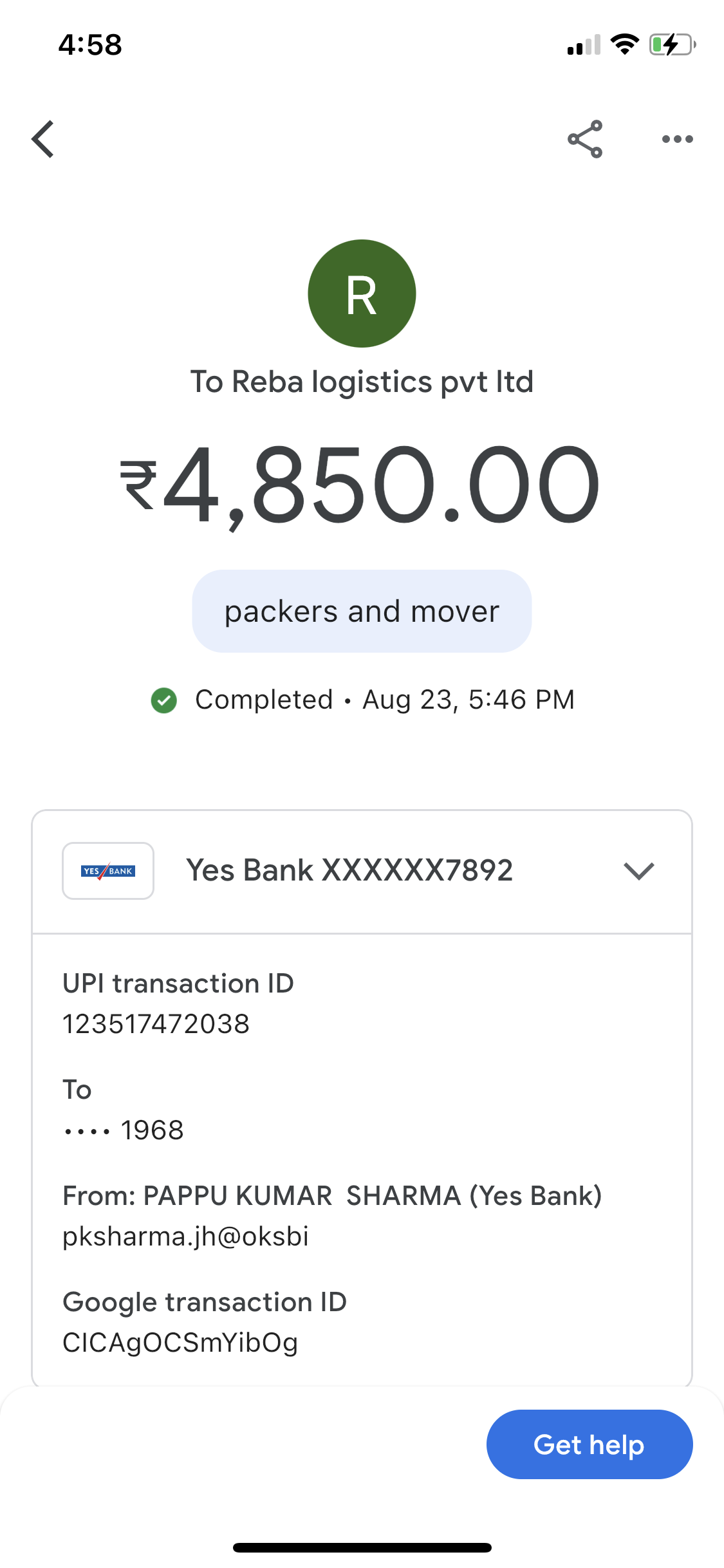Tap the packers and mover note chip
Screen dimensions: 724x1568
(x=362, y=611)
